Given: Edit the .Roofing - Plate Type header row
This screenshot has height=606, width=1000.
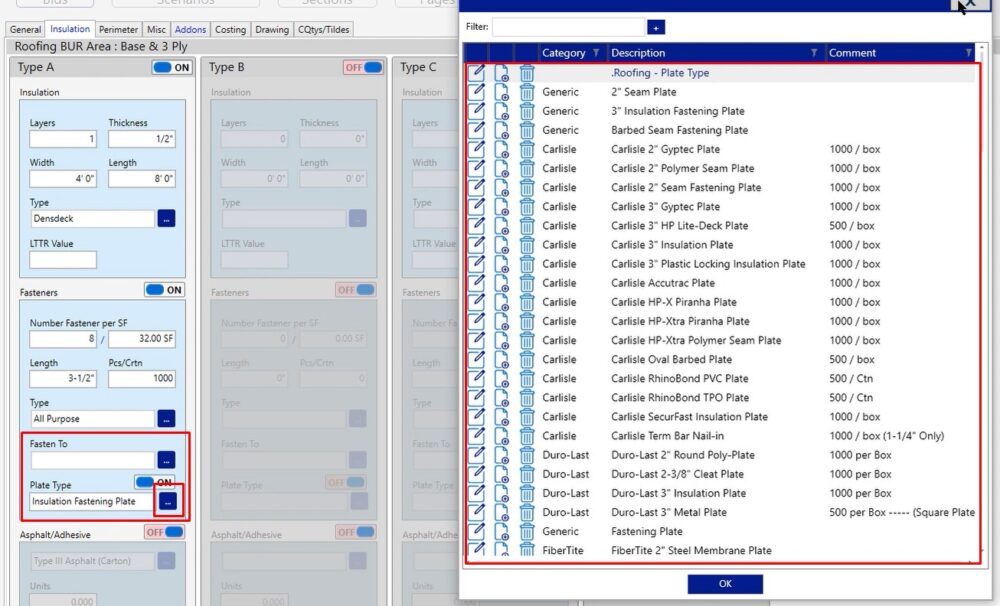Looking at the screenshot, I should (x=476, y=73).
